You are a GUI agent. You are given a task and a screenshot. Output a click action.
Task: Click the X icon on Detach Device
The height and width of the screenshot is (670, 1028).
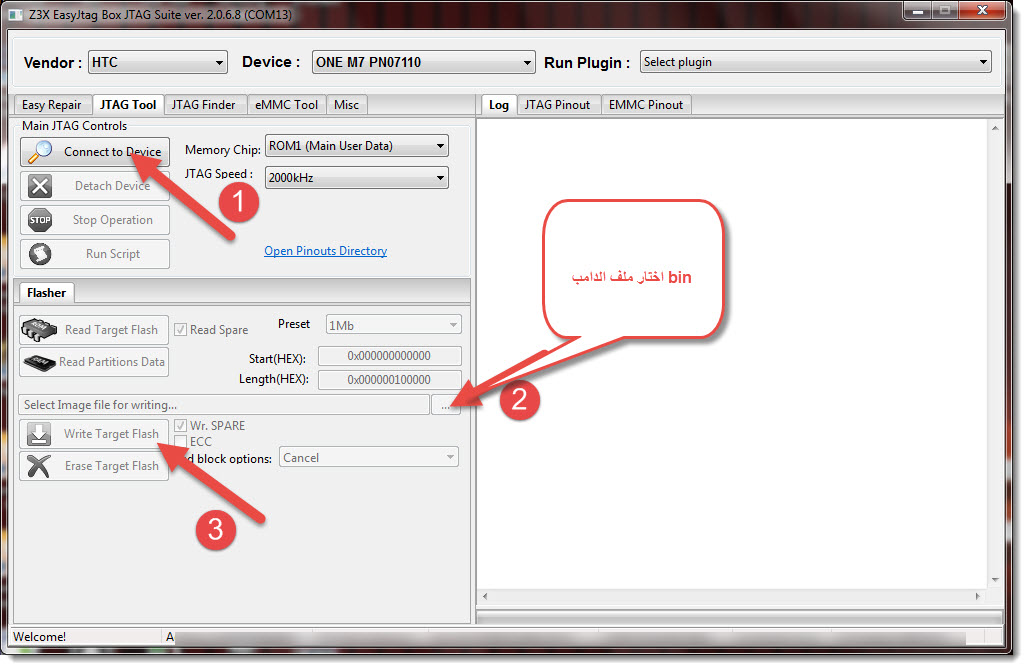[40, 186]
